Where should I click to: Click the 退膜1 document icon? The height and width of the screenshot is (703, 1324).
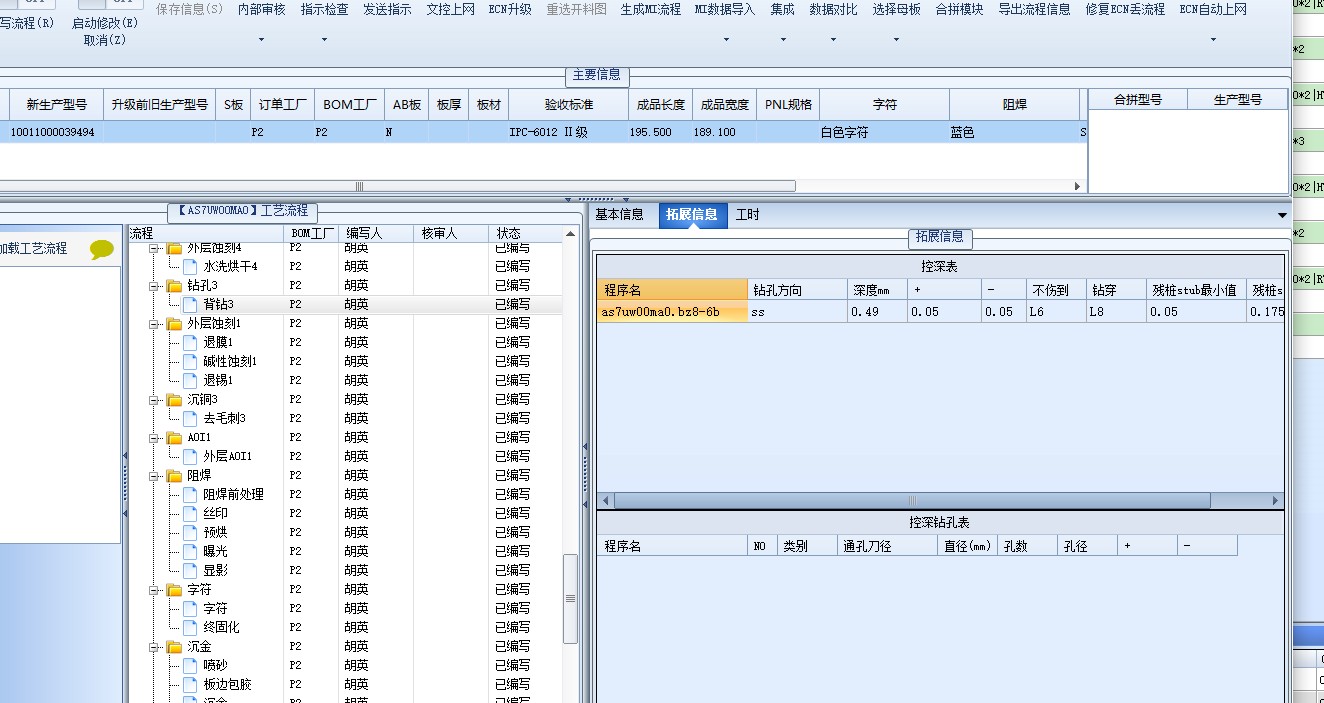click(x=191, y=343)
